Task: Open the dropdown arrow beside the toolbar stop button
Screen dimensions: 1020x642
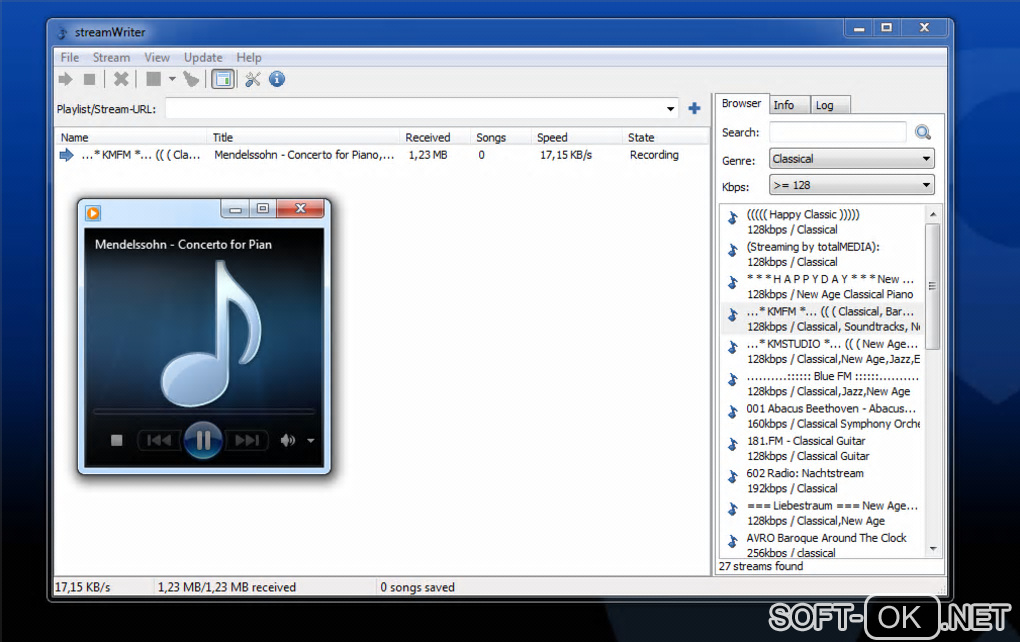Action: tap(172, 79)
